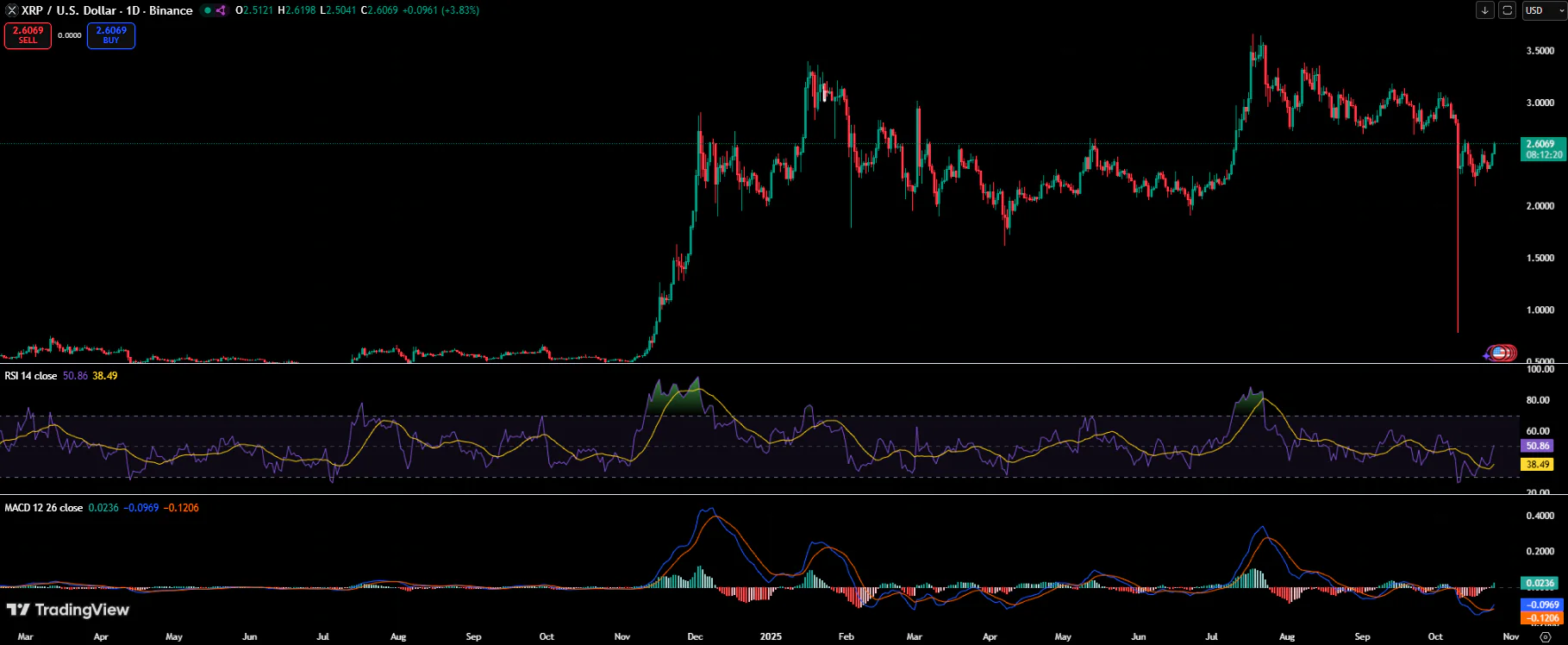The height and width of the screenshot is (645, 1568).
Task: Click the high price value 2.6198
Action: click(x=301, y=10)
